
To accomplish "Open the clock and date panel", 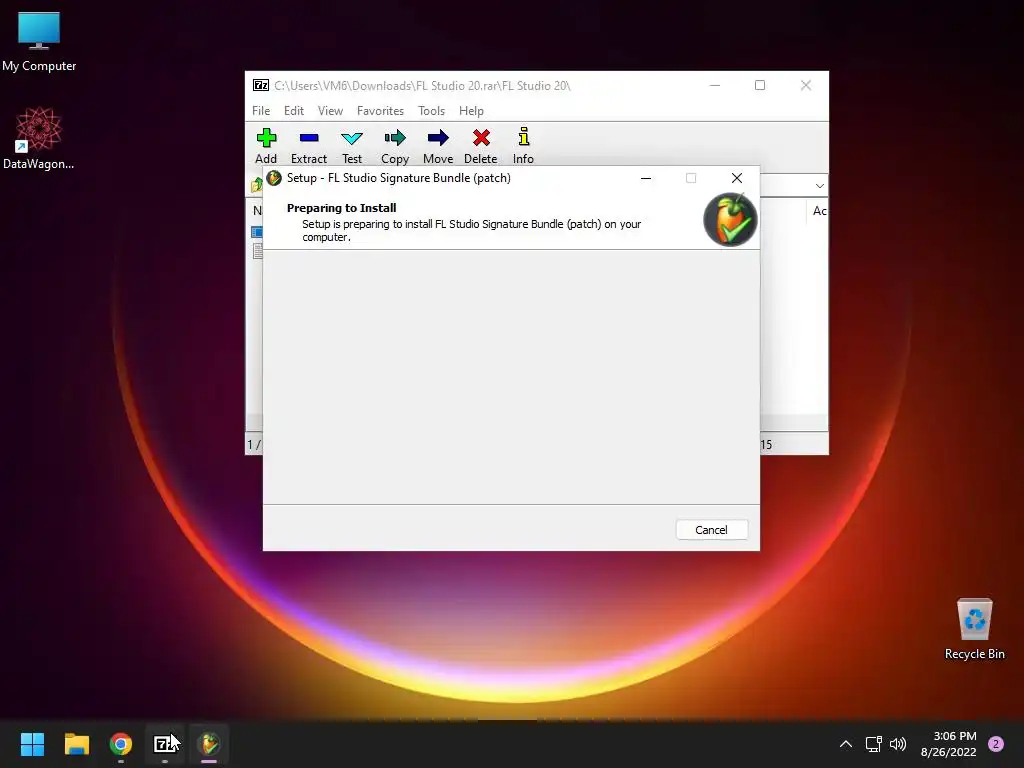I will coord(949,744).
